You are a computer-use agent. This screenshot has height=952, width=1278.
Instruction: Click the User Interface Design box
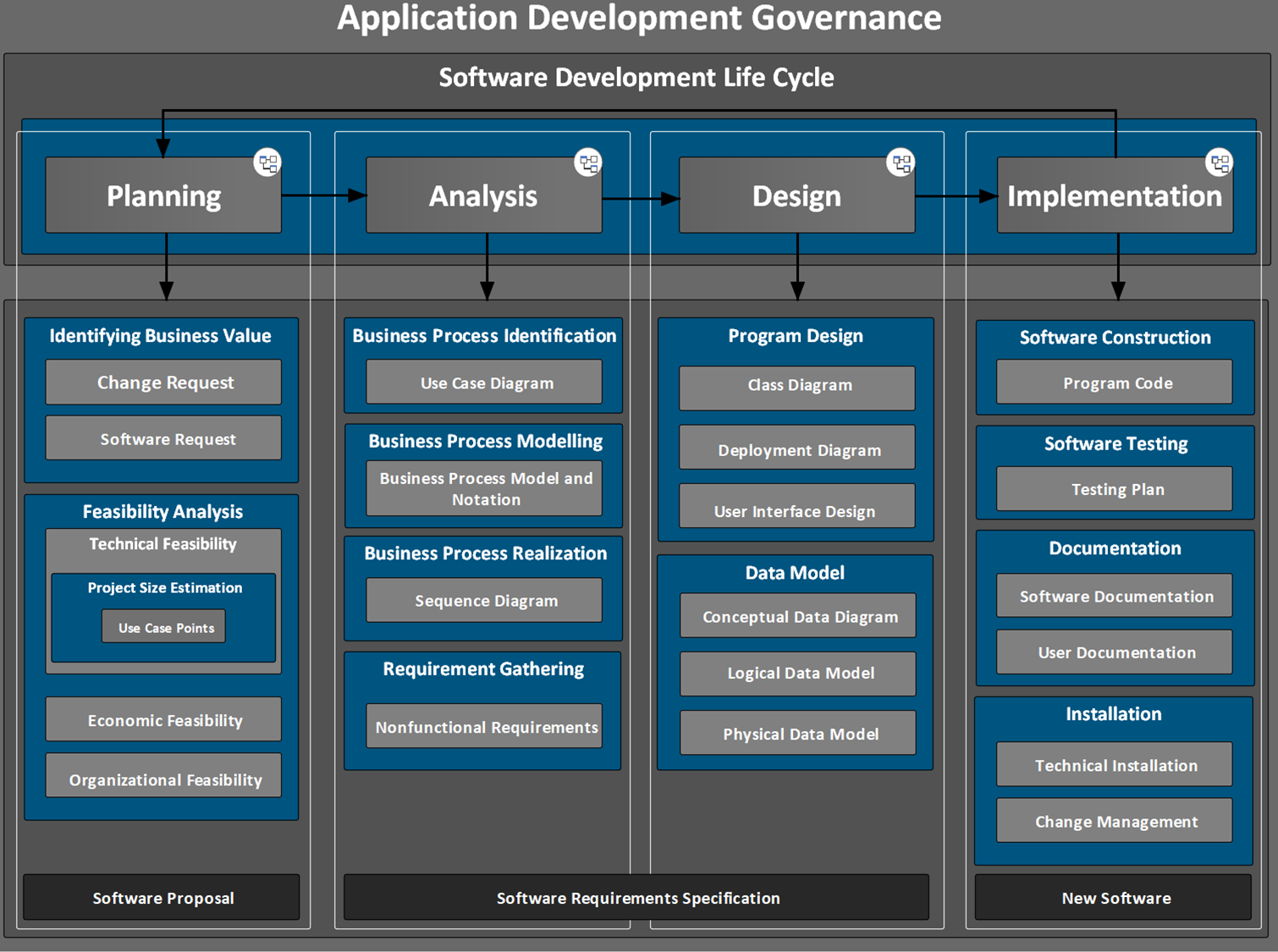797,506
